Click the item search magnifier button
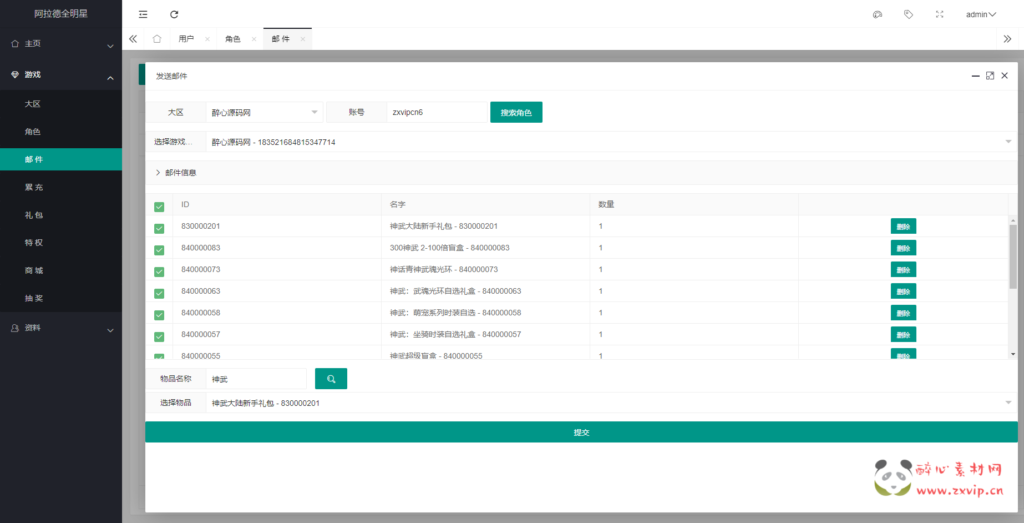This screenshot has height=523, width=1024. coord(331,379)
